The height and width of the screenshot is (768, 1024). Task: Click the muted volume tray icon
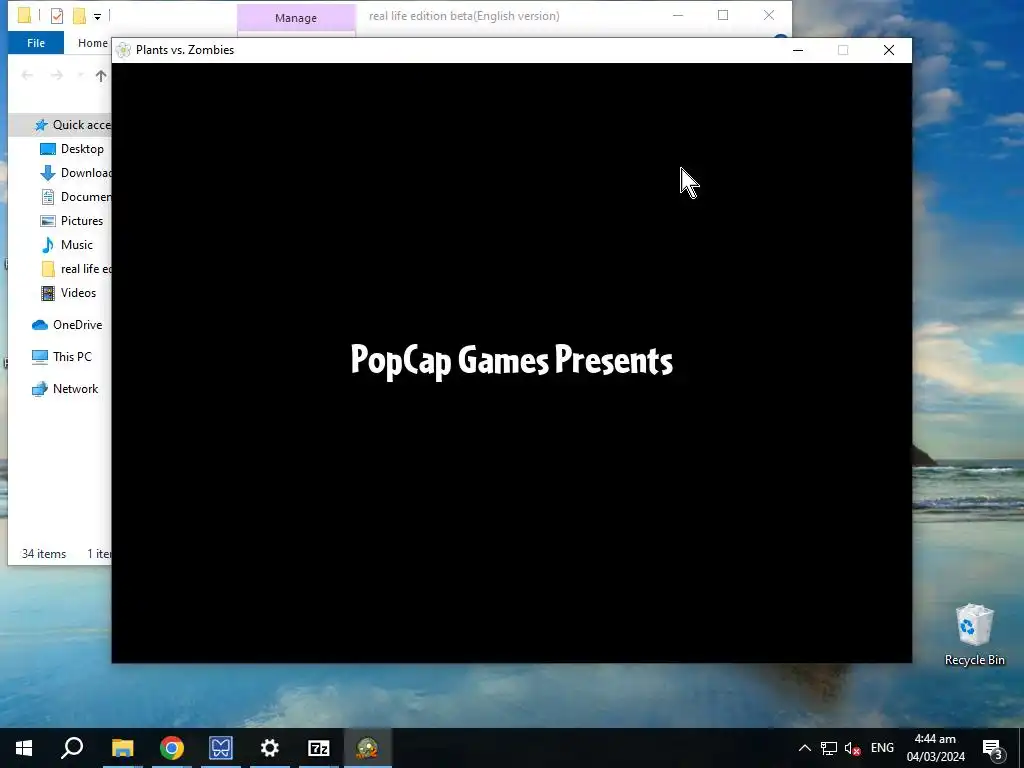[852, 748]
